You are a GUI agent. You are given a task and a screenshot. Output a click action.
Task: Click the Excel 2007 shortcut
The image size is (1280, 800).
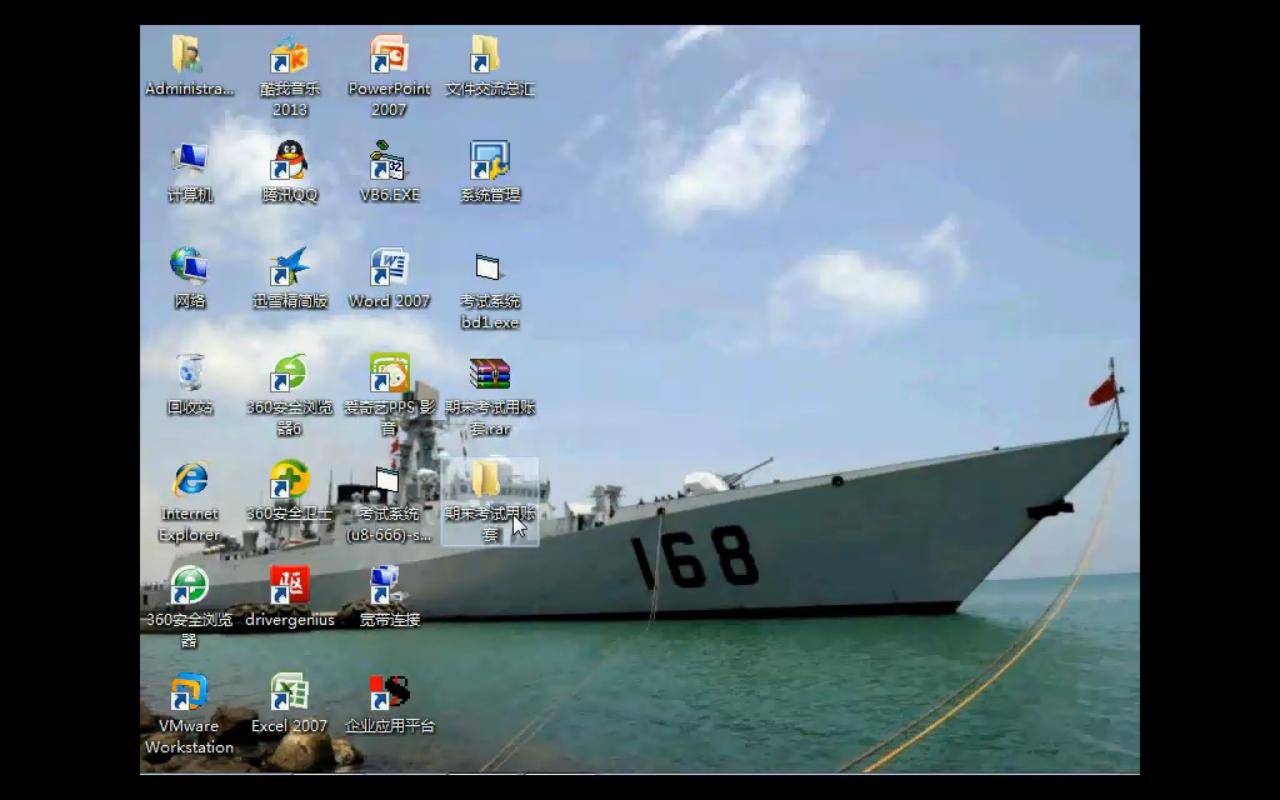(289, 692)
